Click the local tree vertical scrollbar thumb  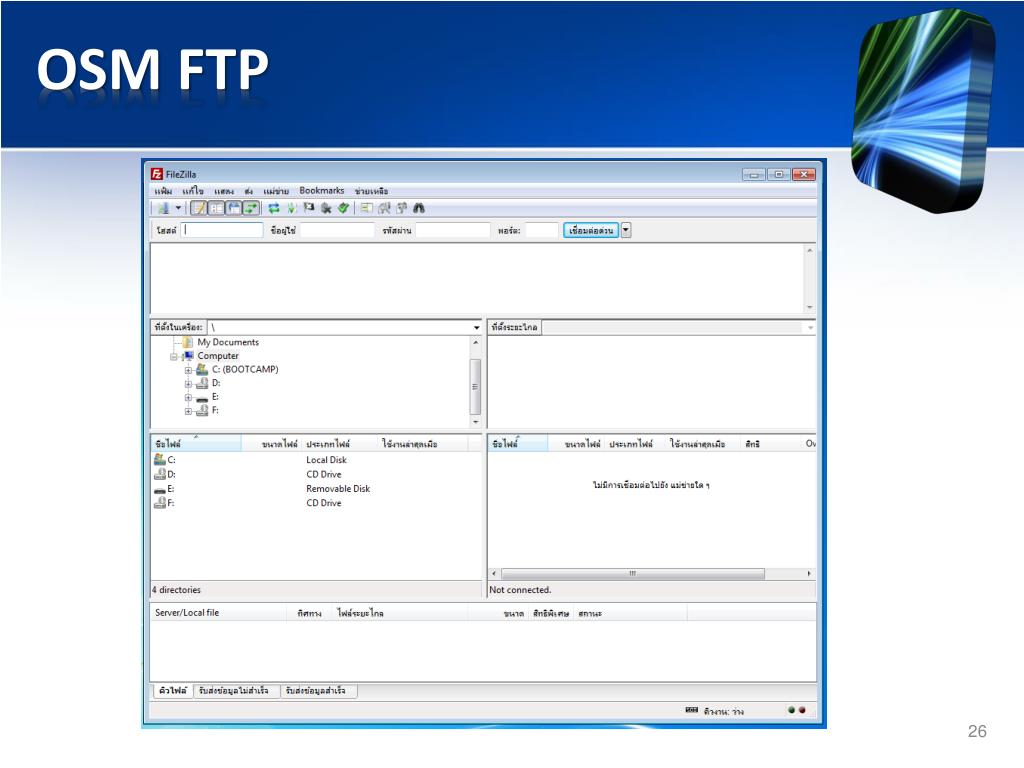tap(475, 387)
